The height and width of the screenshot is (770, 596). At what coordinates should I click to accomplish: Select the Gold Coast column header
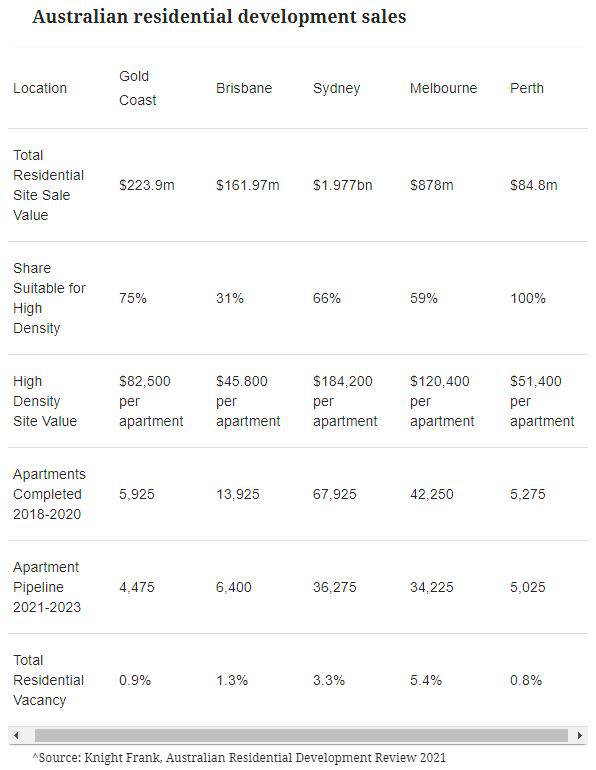pos(137,88)
